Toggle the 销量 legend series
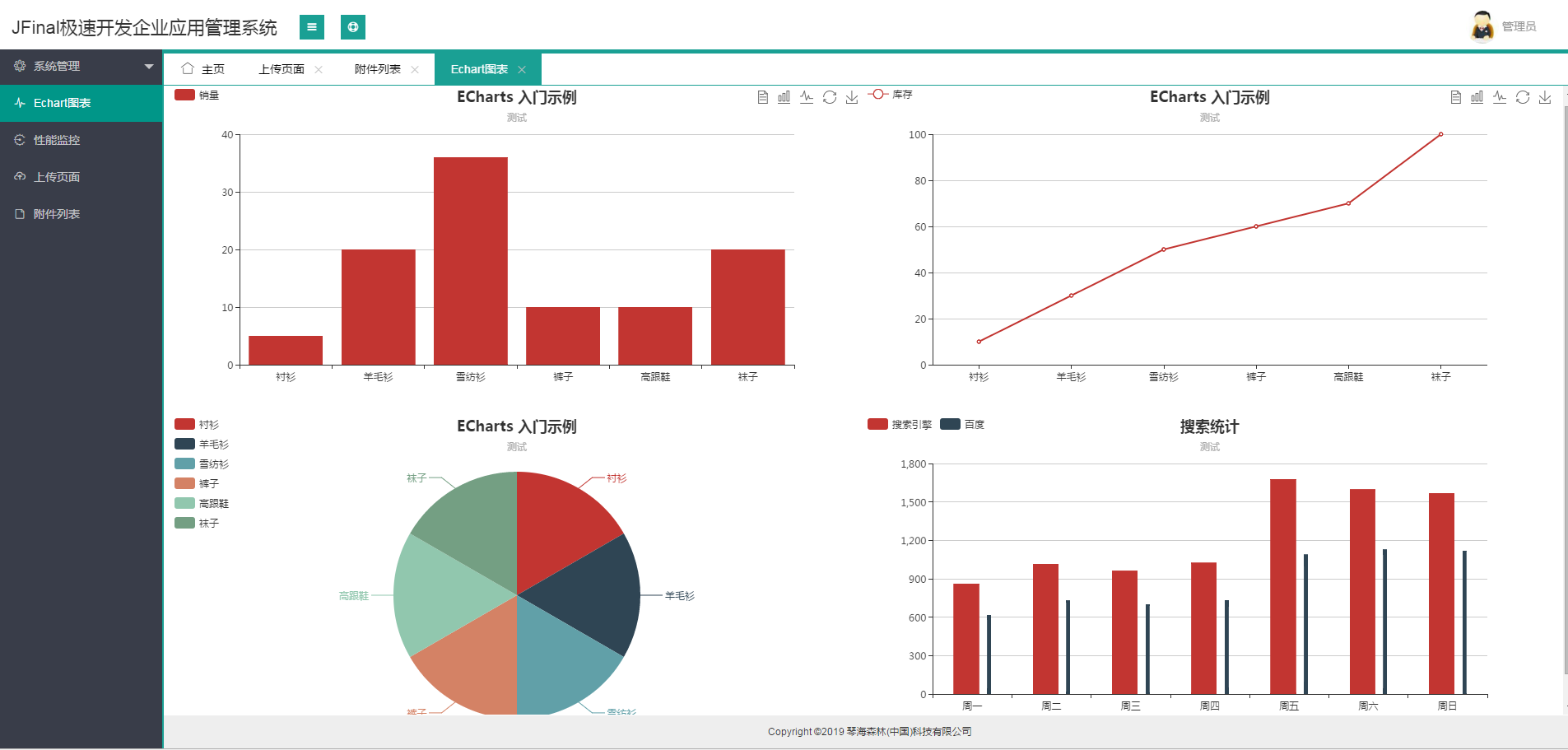The width and height of the screenshot is (1568, 750). (197, 95)
